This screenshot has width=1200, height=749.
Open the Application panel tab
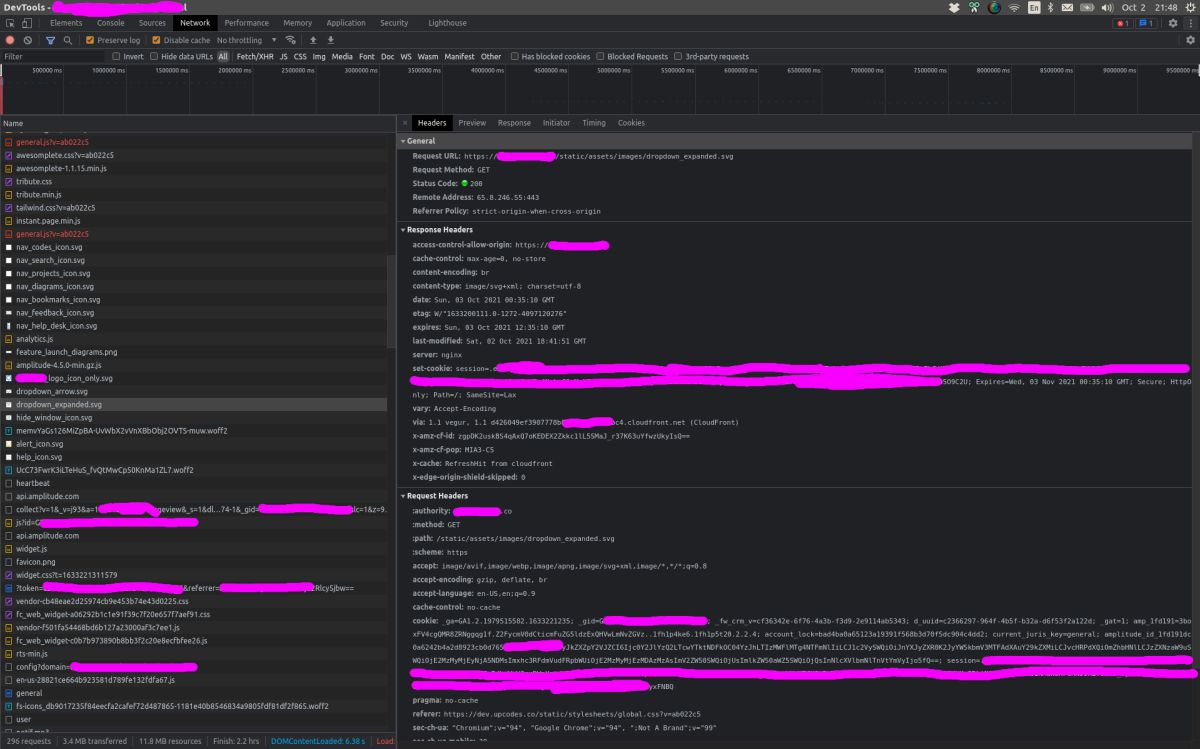(x=346, y=23)
